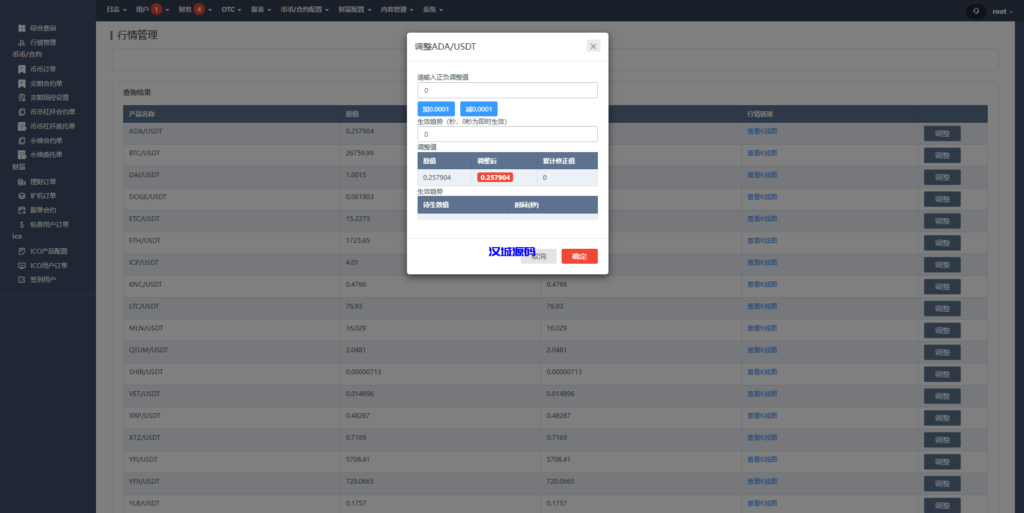Click the 私募用户订单 dollar icon
The width and height of the screenshot is (1024, 513).
22,225
